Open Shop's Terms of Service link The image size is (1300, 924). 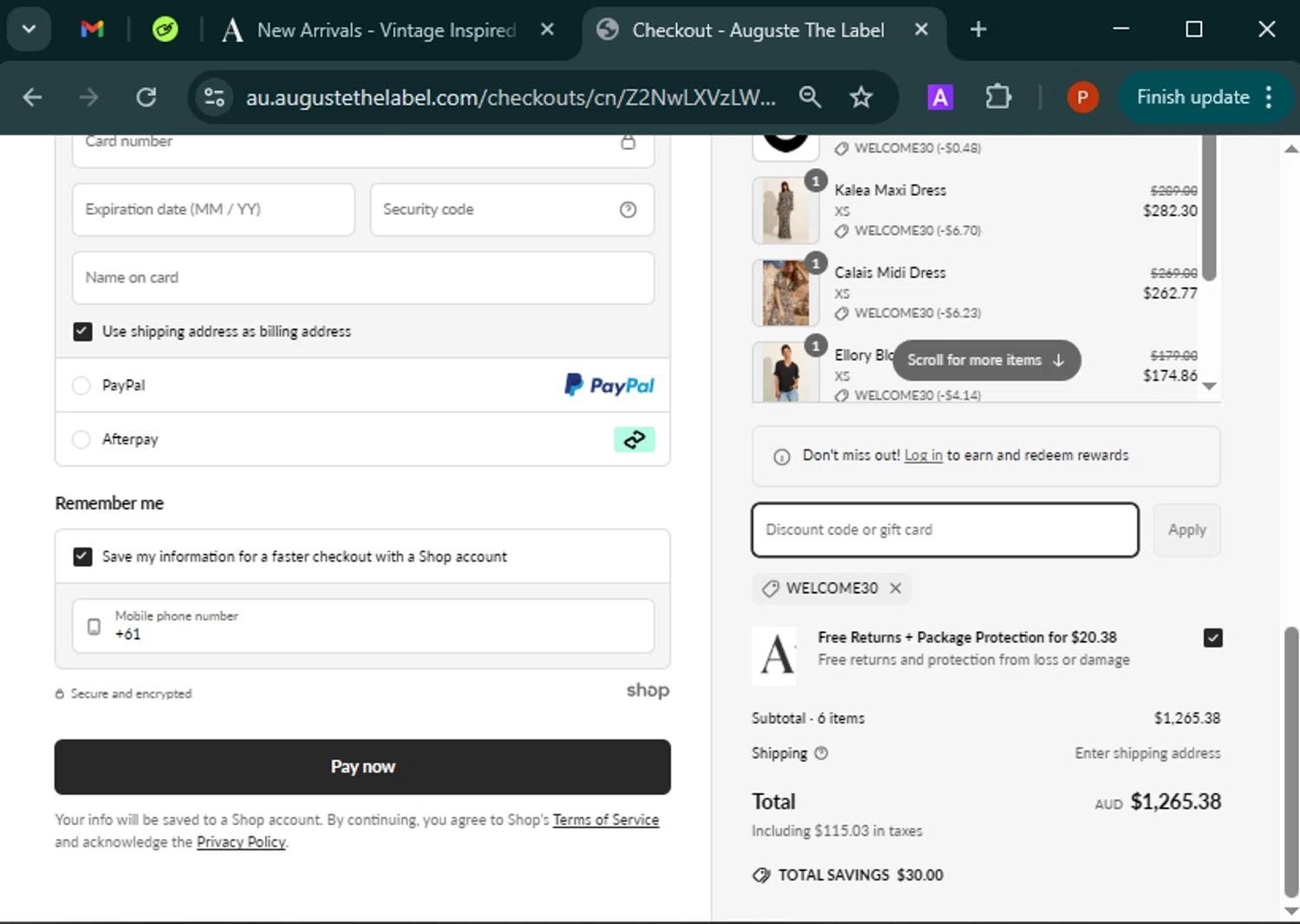point(606,820)
